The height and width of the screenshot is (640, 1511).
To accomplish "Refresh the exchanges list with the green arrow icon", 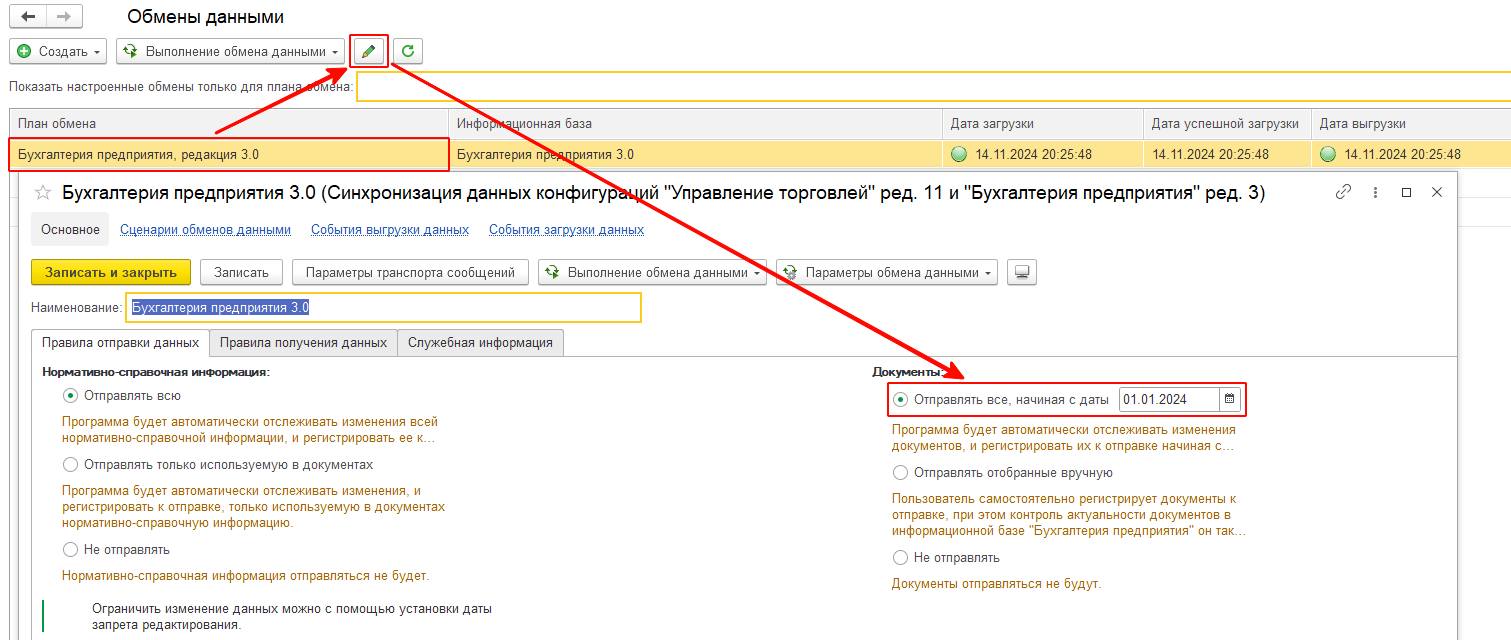I will coord(407,51).
